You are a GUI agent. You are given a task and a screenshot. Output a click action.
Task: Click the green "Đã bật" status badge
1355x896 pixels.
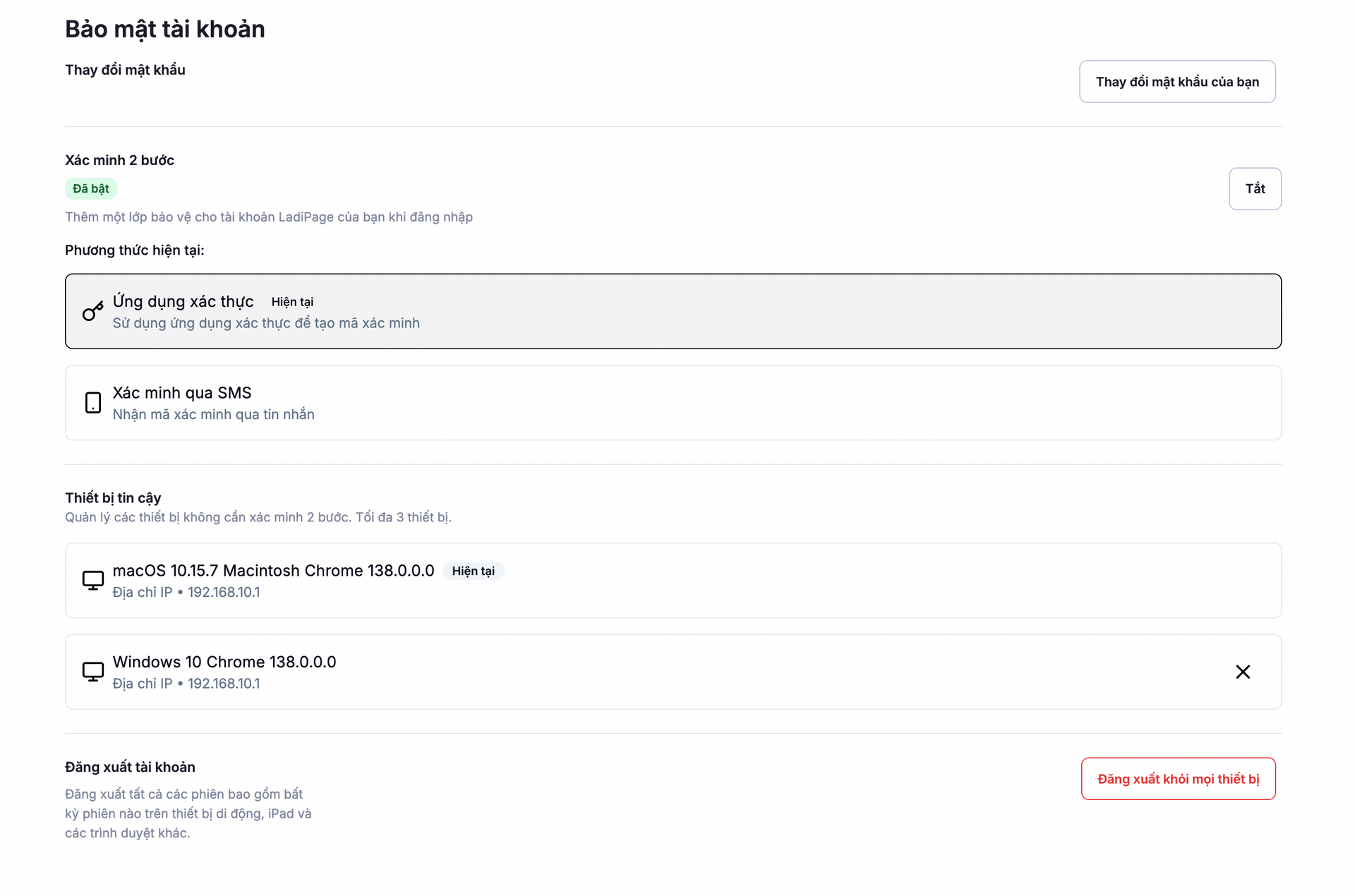tap(90, 189)
